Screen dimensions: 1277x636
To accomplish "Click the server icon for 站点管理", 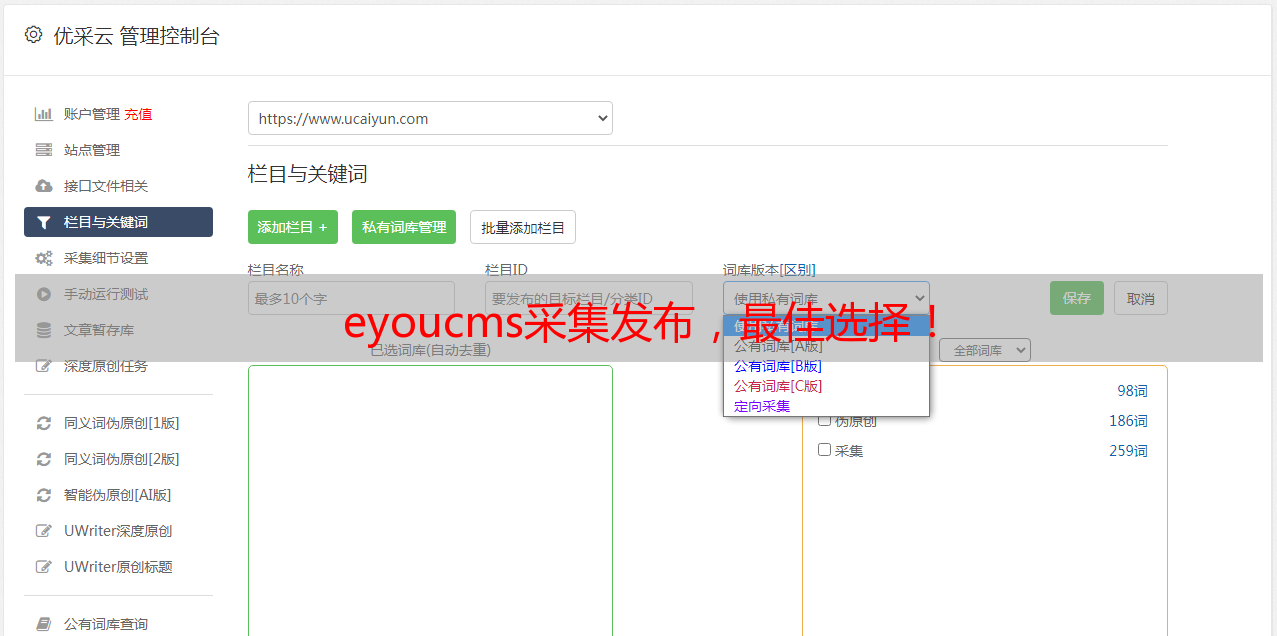I will tap(43, 150).
